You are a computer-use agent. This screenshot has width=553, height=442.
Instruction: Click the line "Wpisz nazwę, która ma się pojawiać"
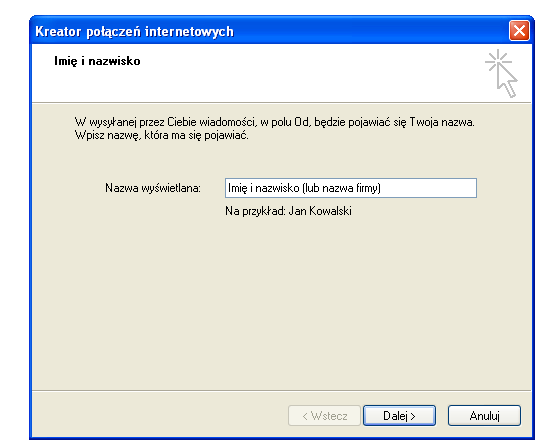click(x=162, y=135)
